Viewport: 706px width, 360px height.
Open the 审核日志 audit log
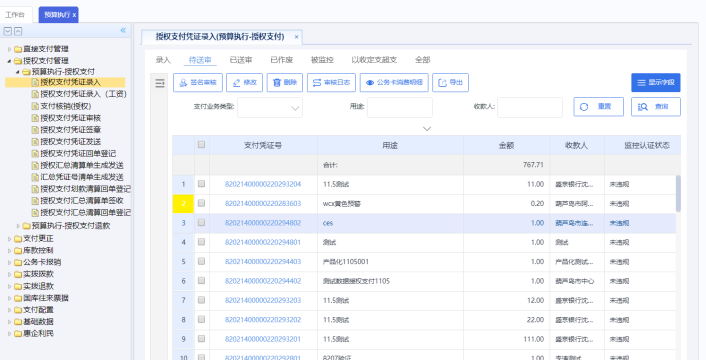pos(331,83)
